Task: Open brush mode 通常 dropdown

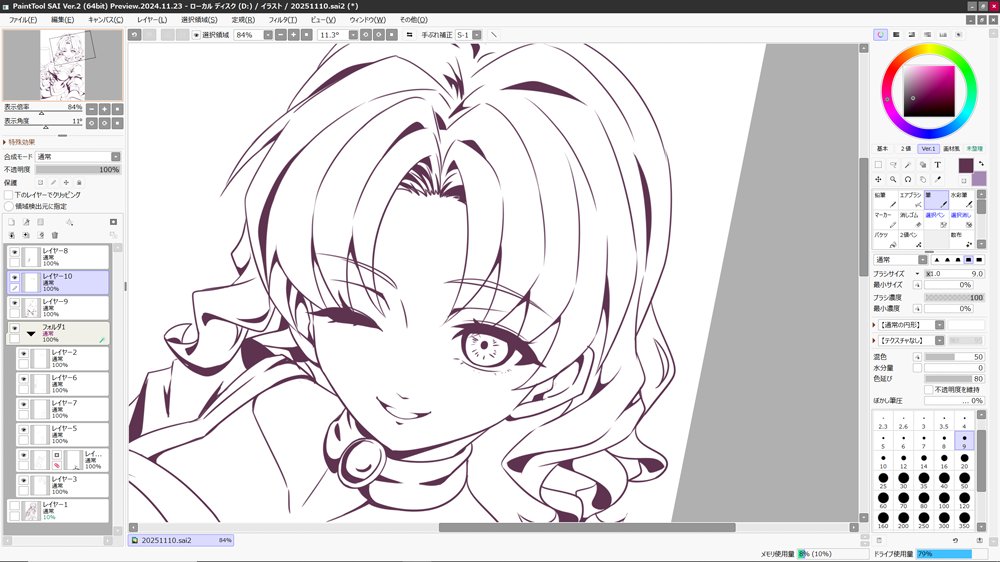Action: [923, 260]
